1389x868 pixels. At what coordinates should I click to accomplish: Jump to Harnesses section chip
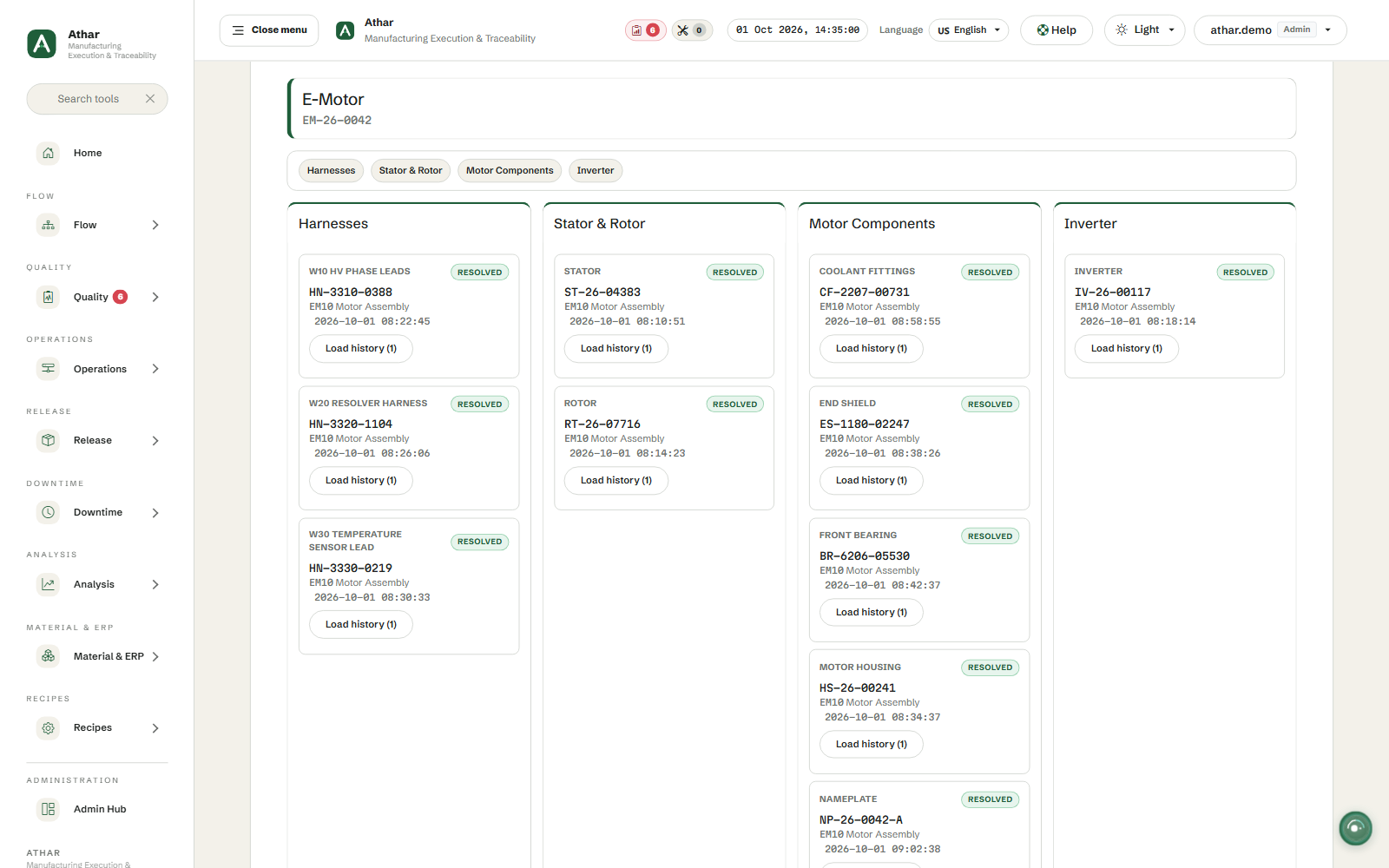pyautogui.click(x=331, y=171)
